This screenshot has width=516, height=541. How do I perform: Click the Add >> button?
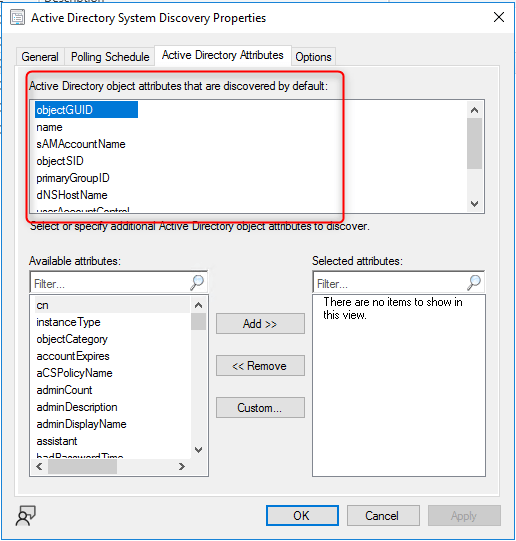tap(260, 324)
